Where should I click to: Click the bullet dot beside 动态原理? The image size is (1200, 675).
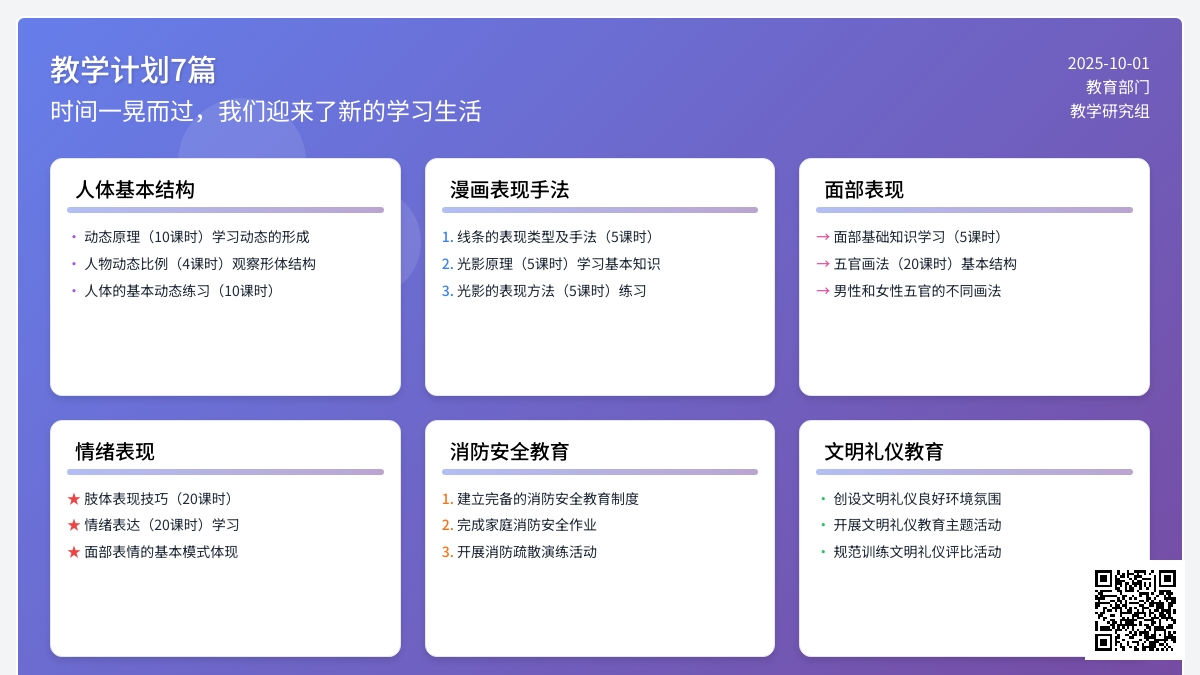74,237
